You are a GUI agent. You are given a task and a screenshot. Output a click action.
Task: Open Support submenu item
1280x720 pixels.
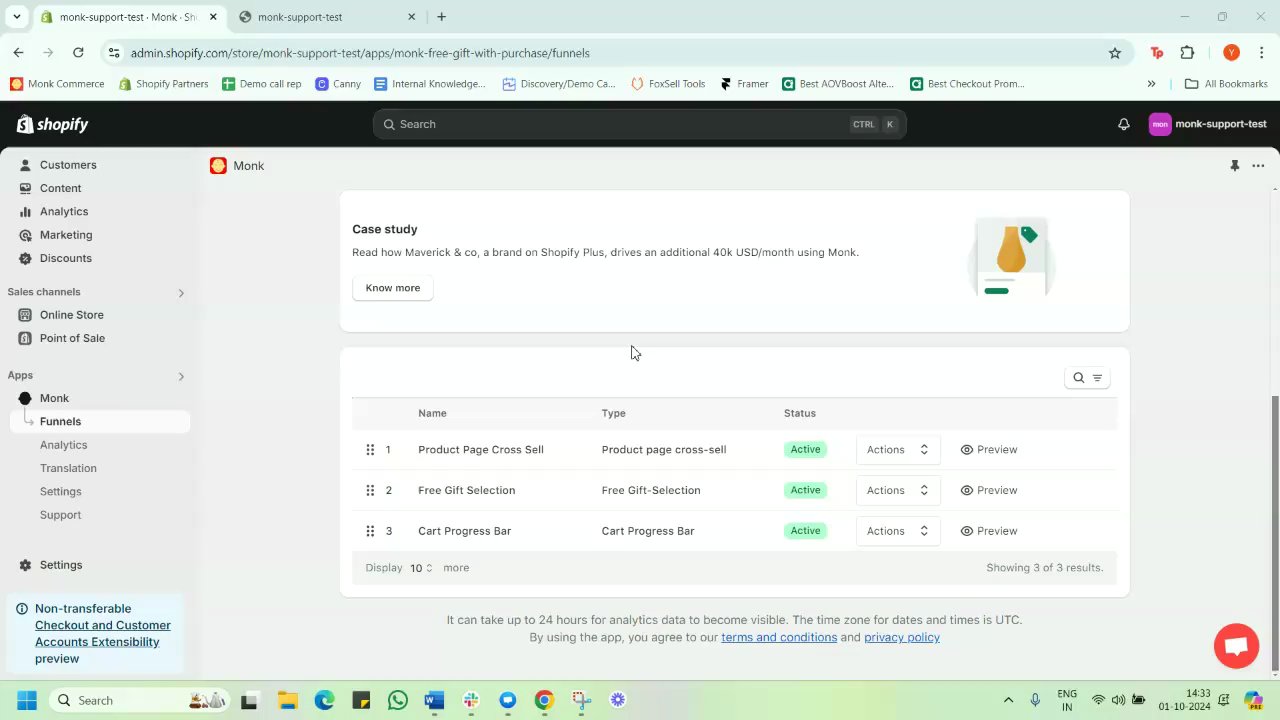pos(60,515)
